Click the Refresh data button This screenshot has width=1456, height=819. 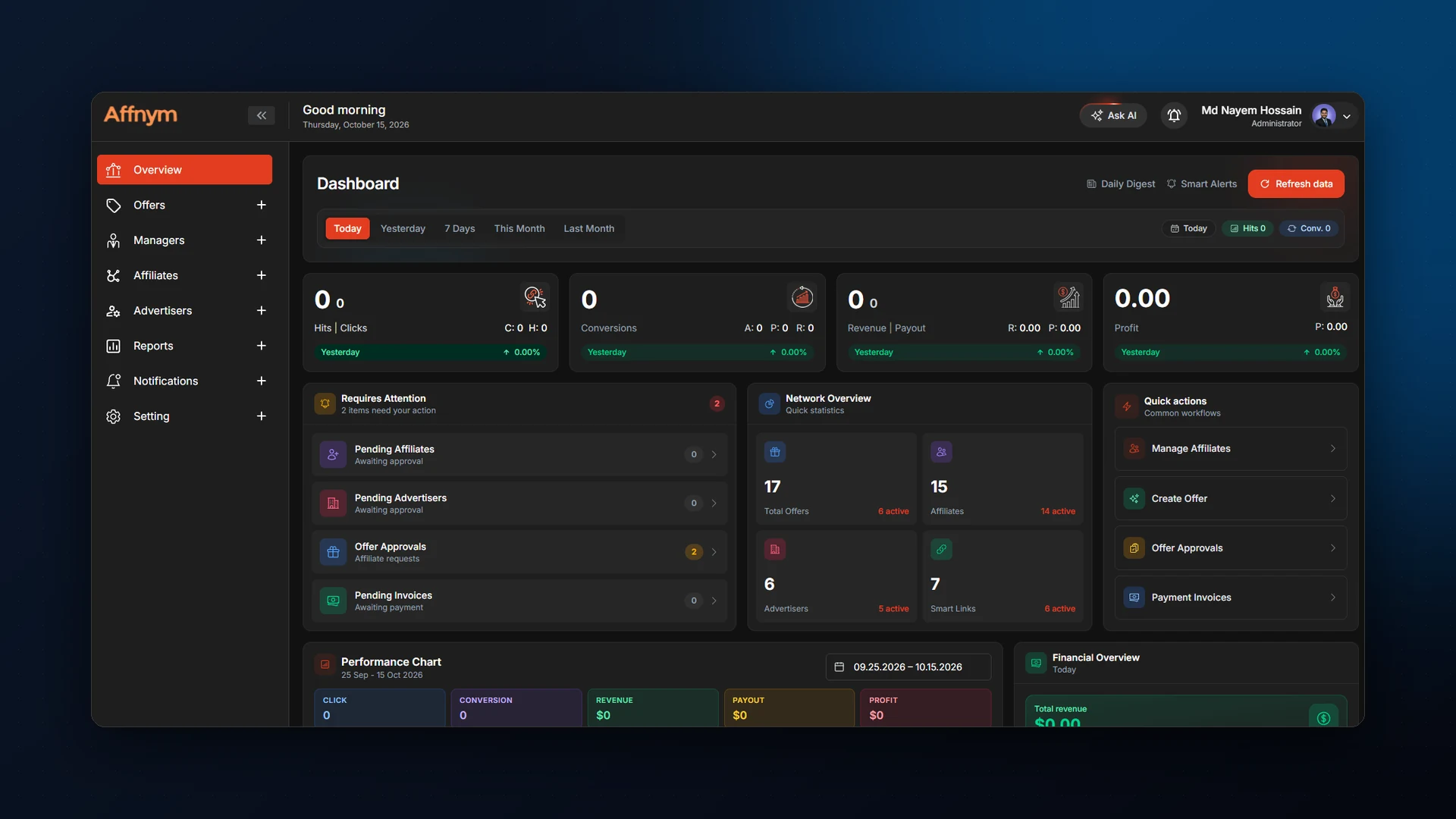(1296, 184)
